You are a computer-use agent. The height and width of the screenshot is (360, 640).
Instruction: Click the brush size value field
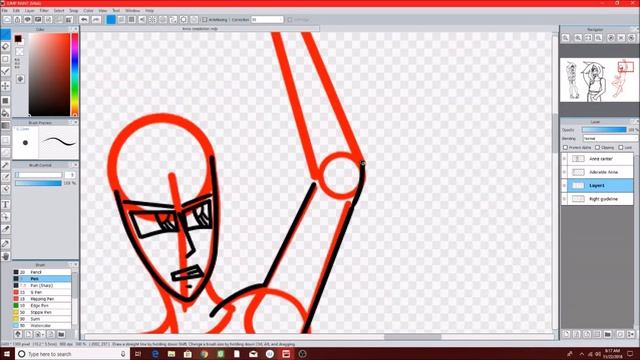(x=70, y=175)
